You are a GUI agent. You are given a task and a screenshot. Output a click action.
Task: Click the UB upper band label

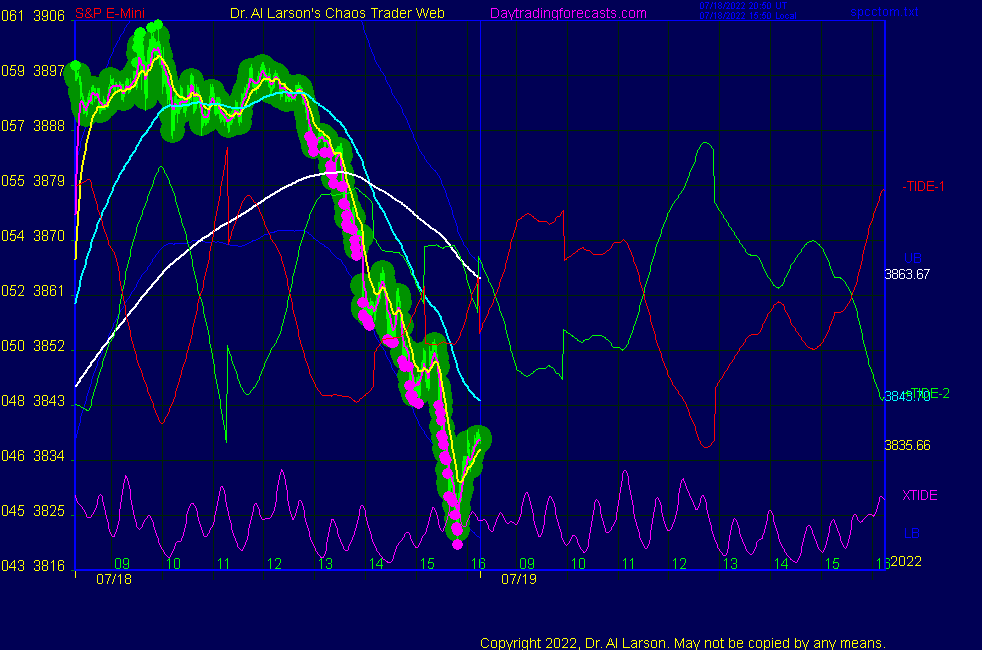(x=912, y=258)
